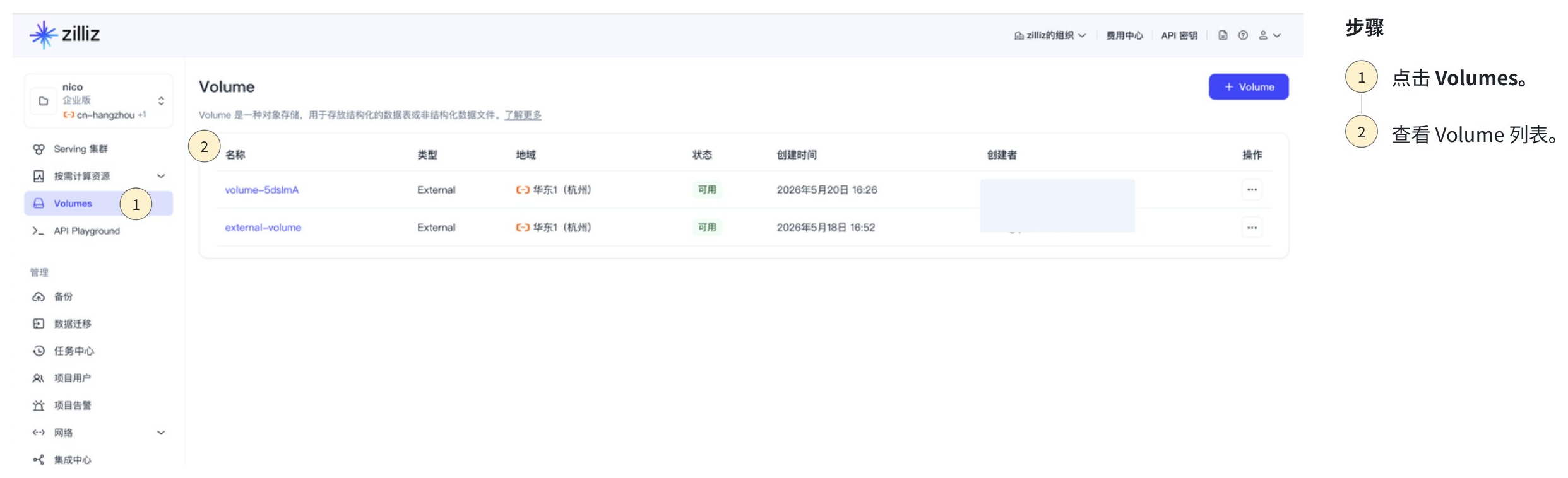Click 类型 column header
Image resolution: width=1568 pixels, height=478 pixels.
427,154
